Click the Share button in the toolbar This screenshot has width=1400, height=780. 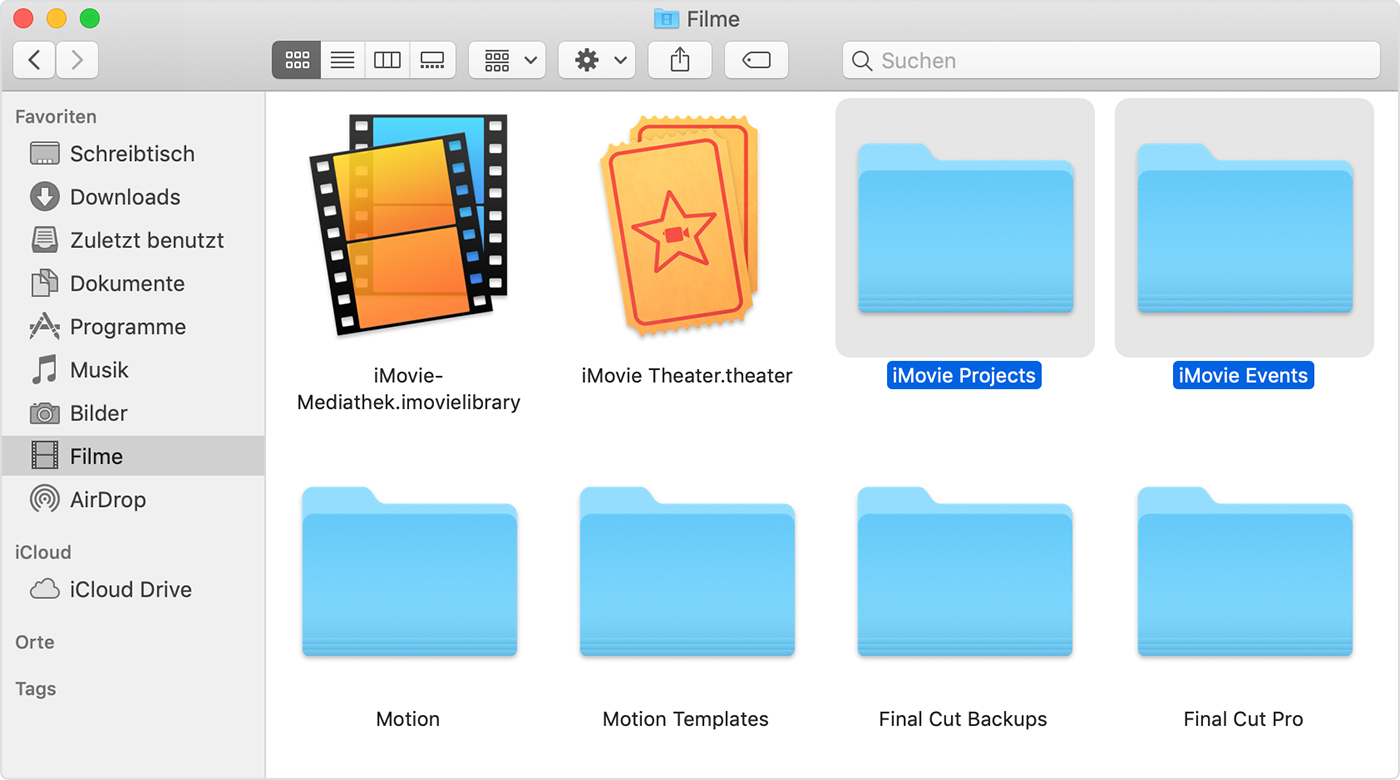pyautogui.click(x=680, y=60)
